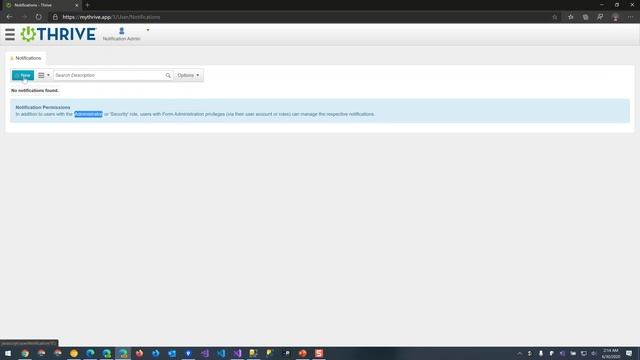Click 'No notifications found.' text
The image size is (640, 360).
35,90
